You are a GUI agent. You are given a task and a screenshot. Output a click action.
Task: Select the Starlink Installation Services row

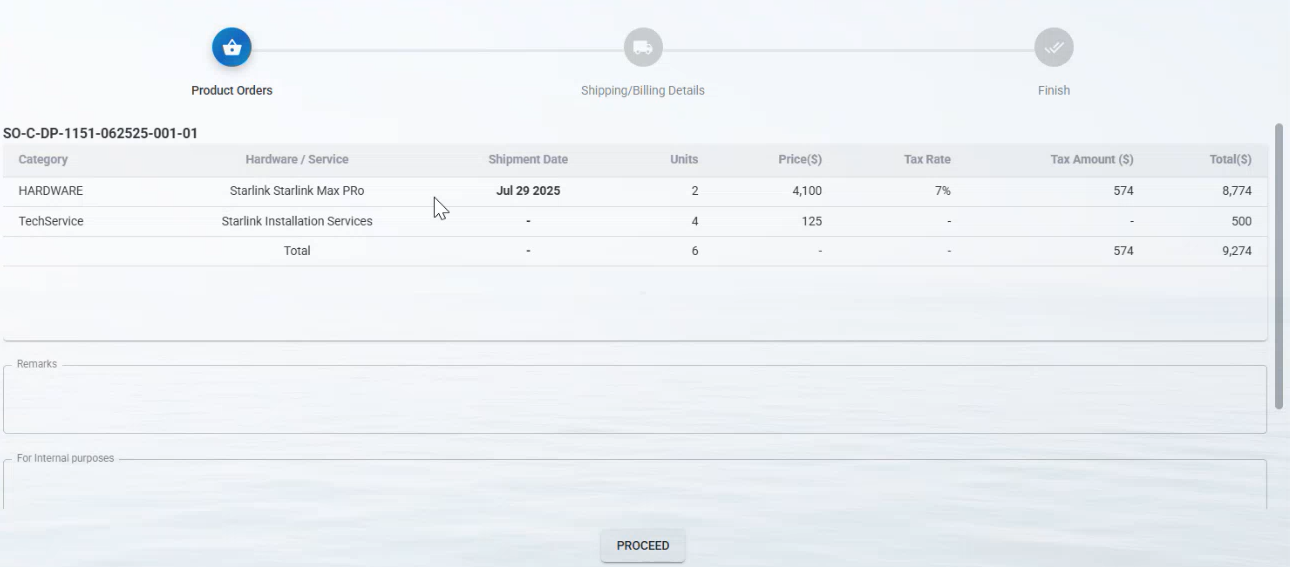click(x=297, y=221)
